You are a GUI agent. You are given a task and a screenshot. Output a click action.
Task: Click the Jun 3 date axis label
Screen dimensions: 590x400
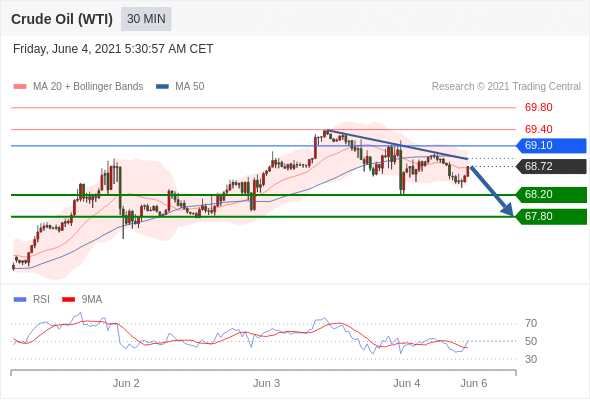[x=266, y=383]
